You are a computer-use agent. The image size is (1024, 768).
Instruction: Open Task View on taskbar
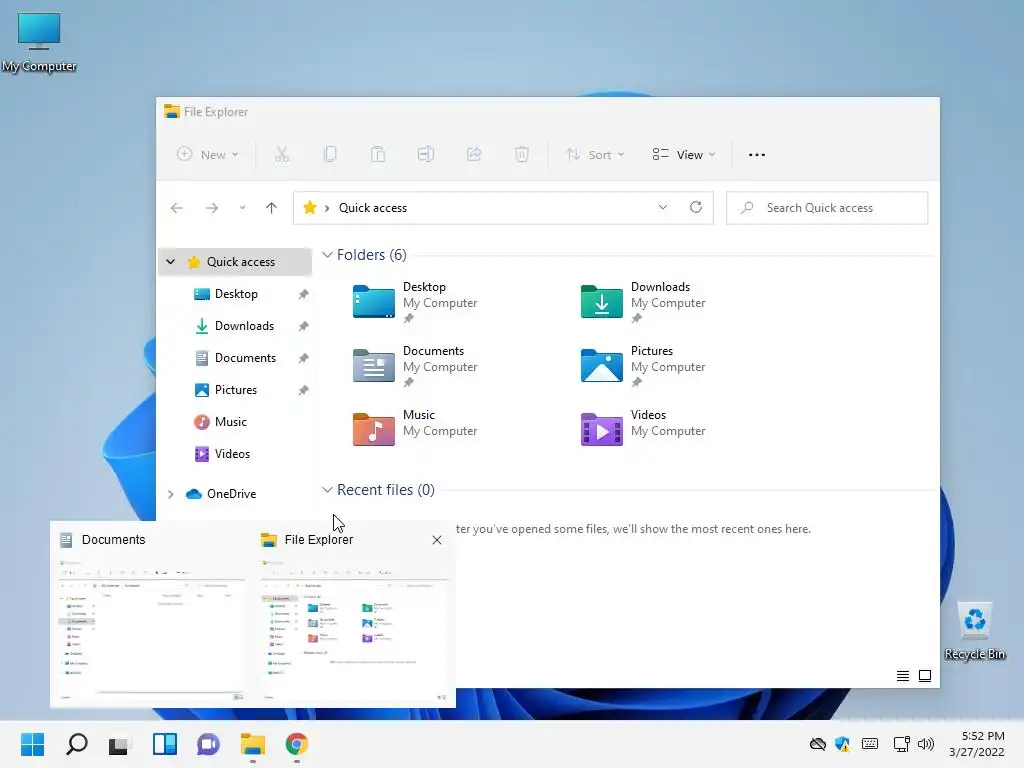[x=120, y=744]
